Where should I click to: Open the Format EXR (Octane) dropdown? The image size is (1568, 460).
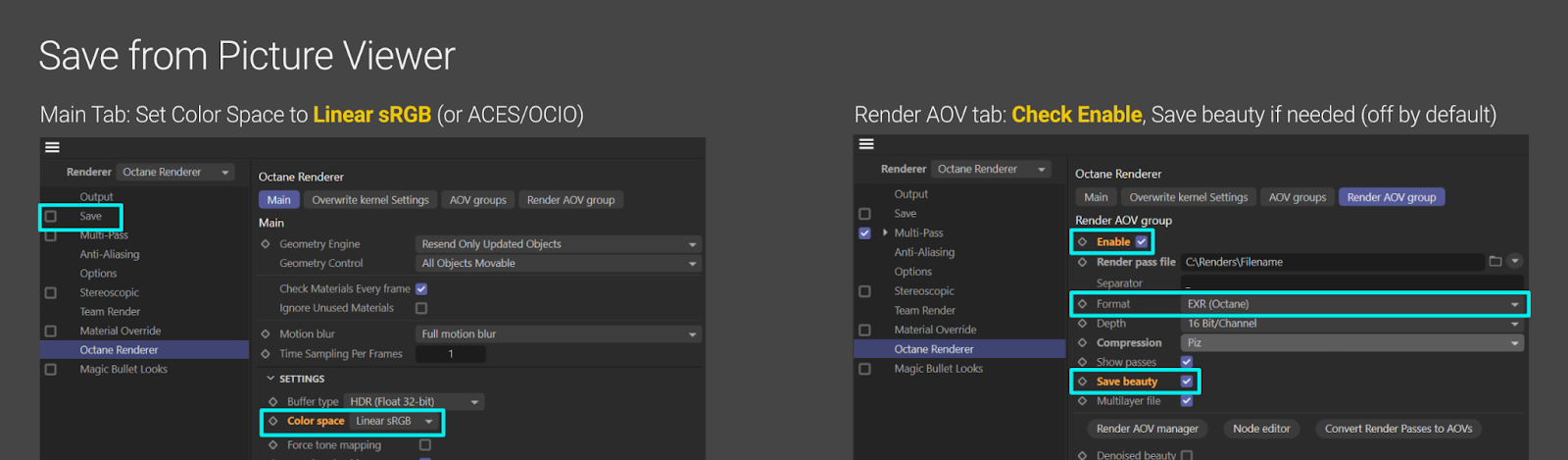(x=1351, y=304)
